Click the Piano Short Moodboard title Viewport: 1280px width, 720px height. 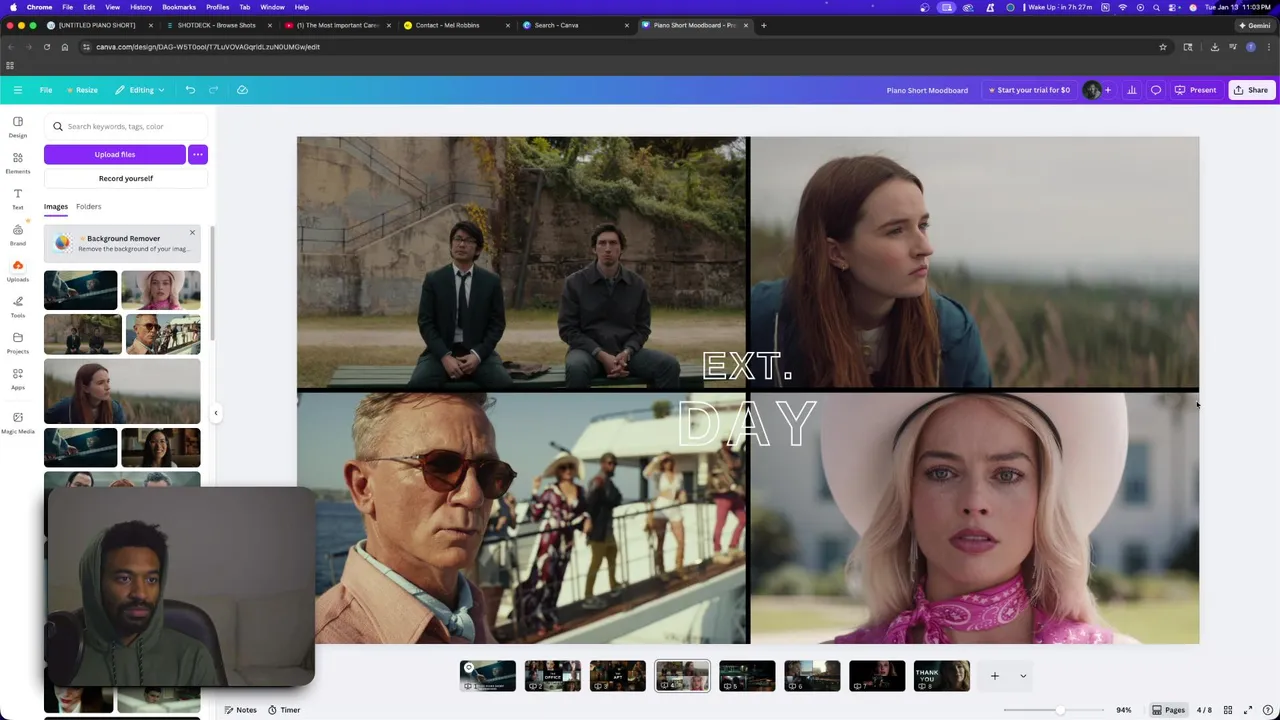(927, 90)
